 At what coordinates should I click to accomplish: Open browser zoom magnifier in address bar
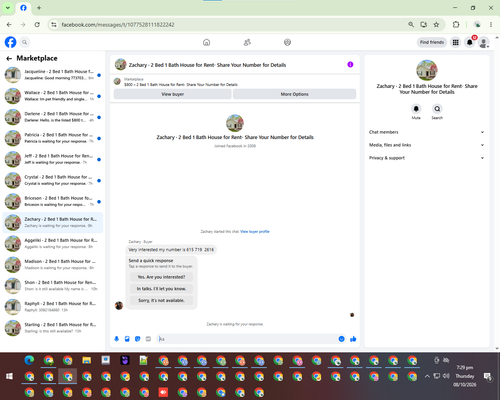tap(411, 24)
